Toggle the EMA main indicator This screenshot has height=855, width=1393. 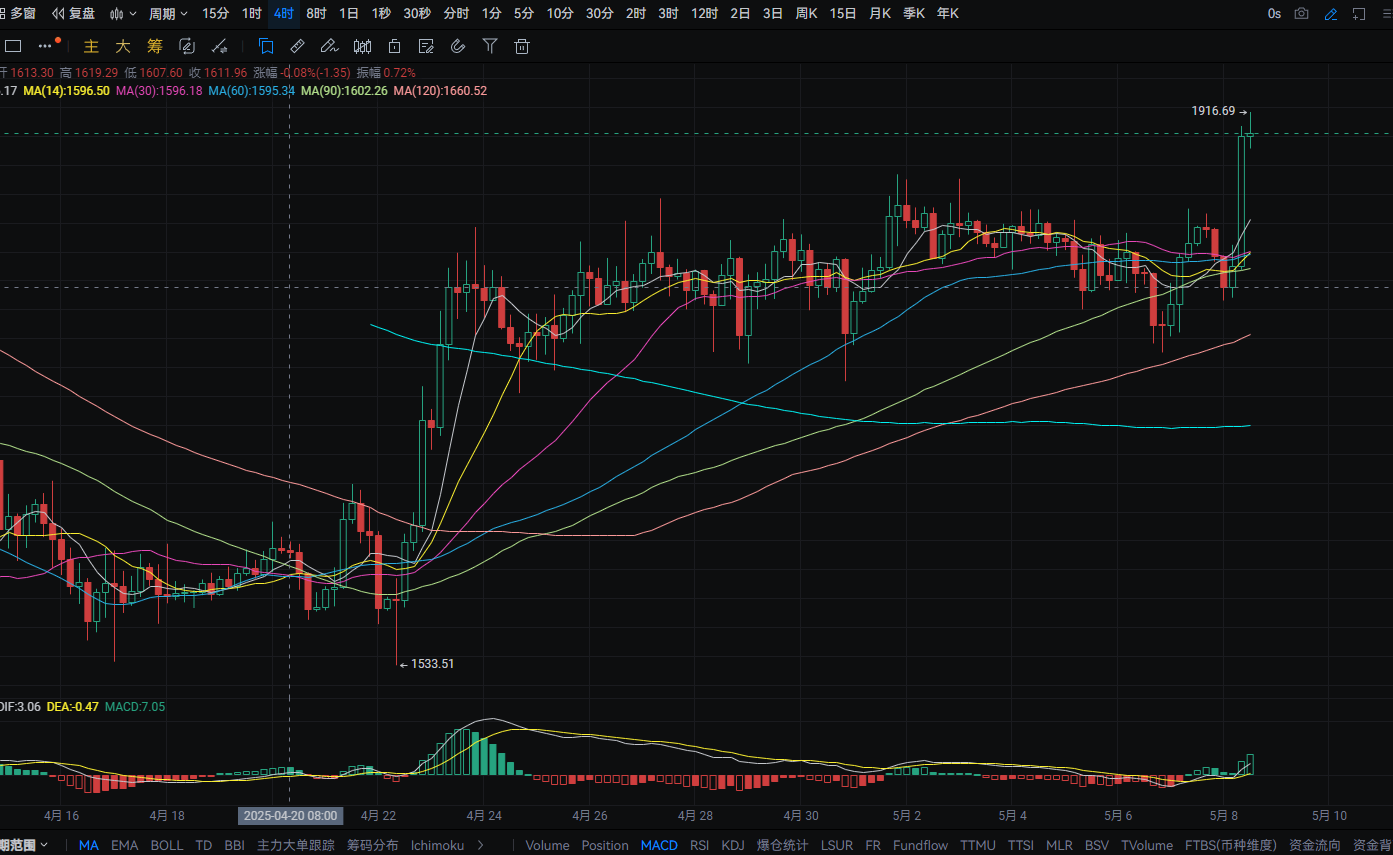[x=125, y=845]
